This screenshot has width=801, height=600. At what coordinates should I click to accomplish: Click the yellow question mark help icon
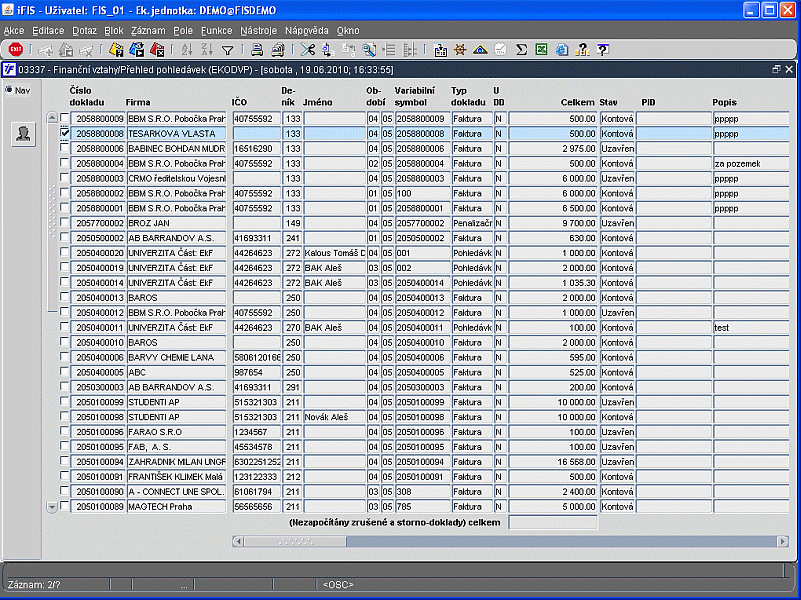(x=582, y=50)
